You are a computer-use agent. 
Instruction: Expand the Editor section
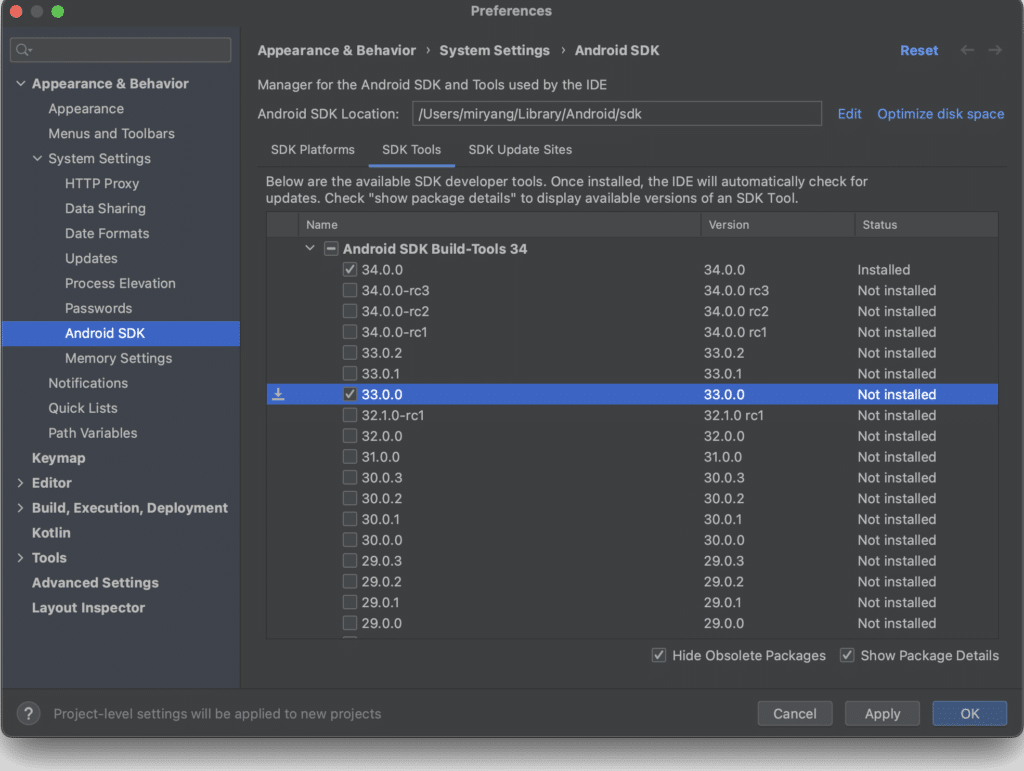coord(20,483)
